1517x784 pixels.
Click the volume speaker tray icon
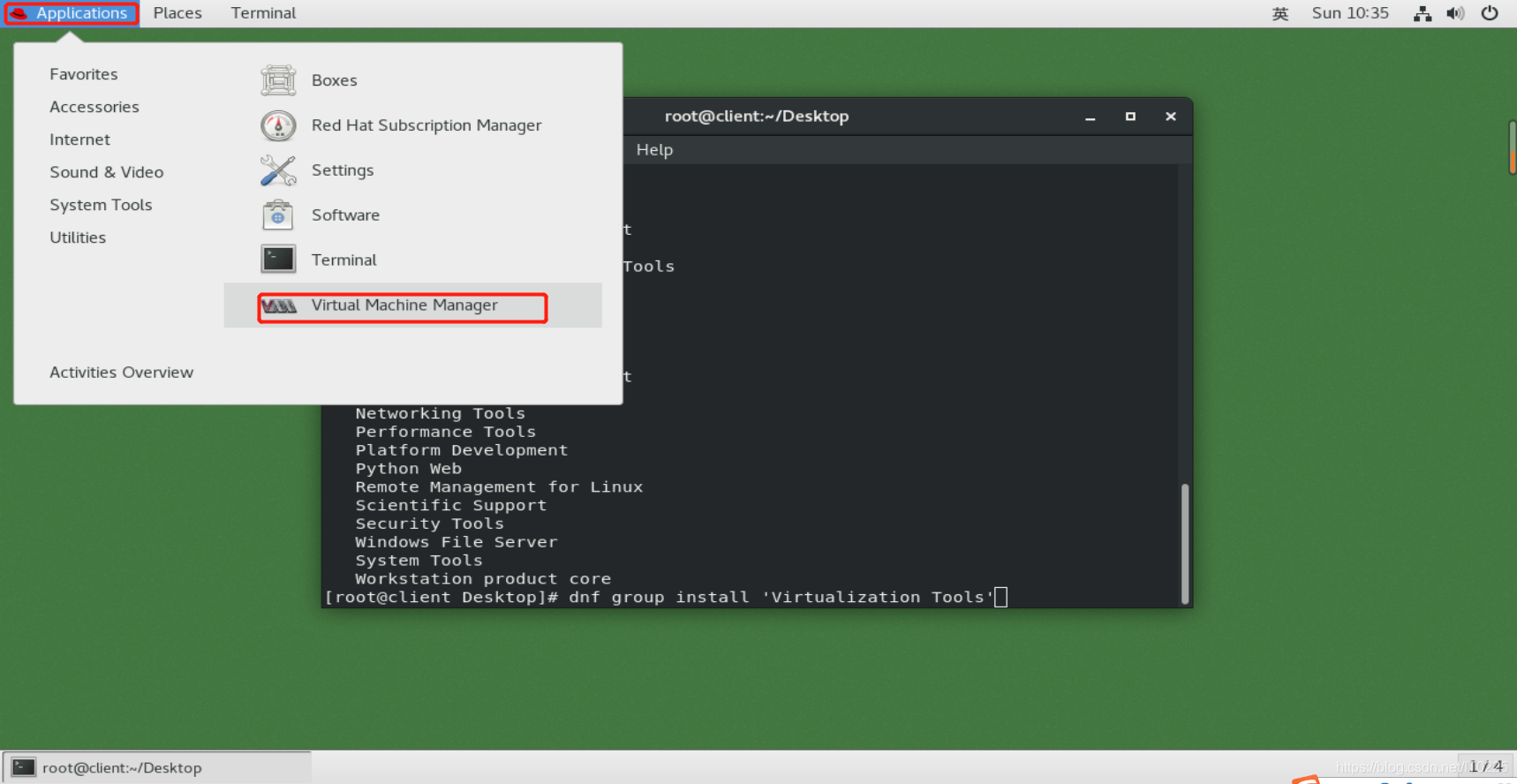1455,13
